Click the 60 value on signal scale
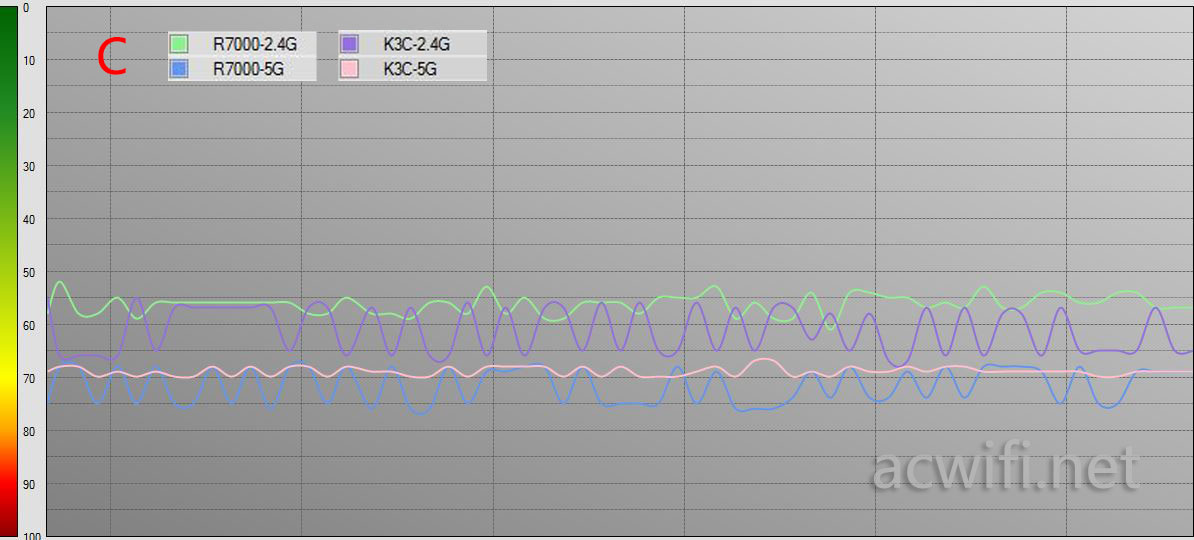This screenshot has width=1194, height=540. click(x=29, y=325)
